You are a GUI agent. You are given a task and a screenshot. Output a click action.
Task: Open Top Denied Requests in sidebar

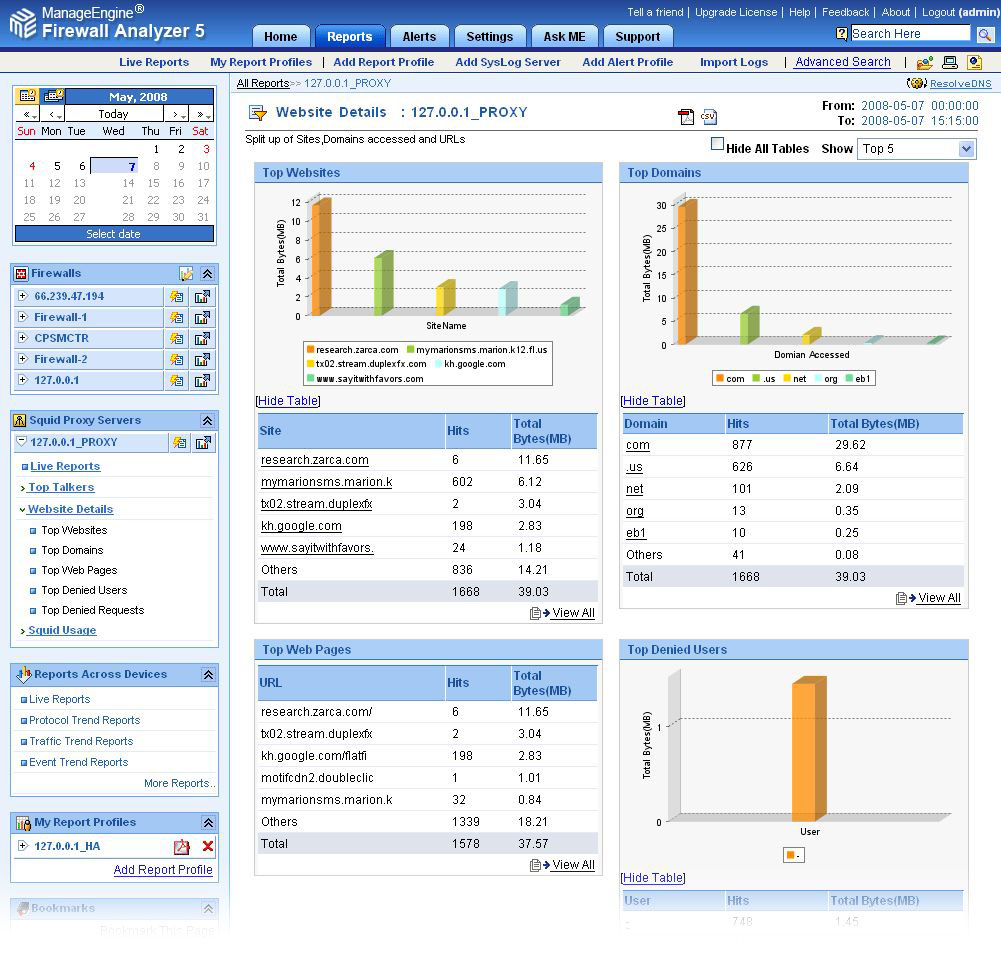tap(93, 610)
